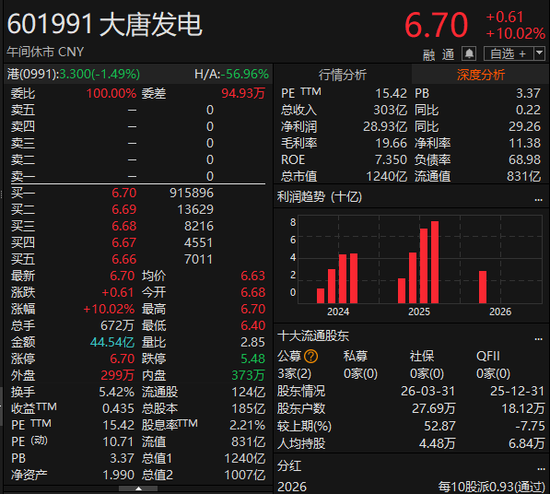Screen dimensions: 550x494
Task: Select the 买一 price 6.70
Action: tap(124, 193)
